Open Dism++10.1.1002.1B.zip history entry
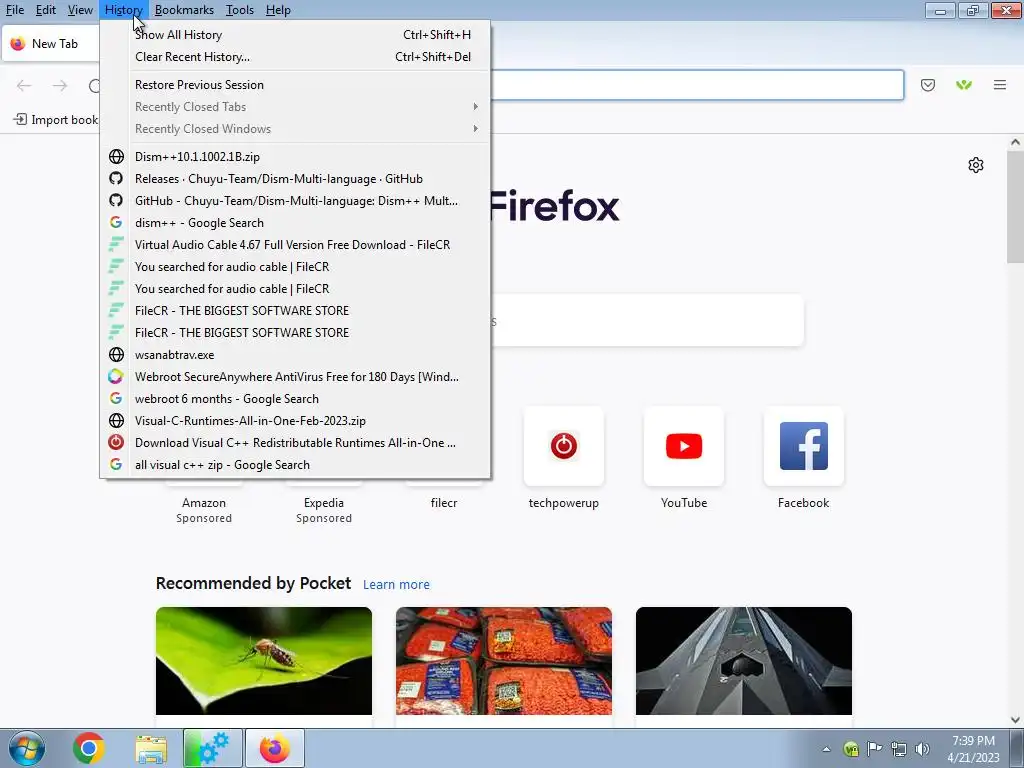This screenshot has height=768, width=1024. point(295,157)
